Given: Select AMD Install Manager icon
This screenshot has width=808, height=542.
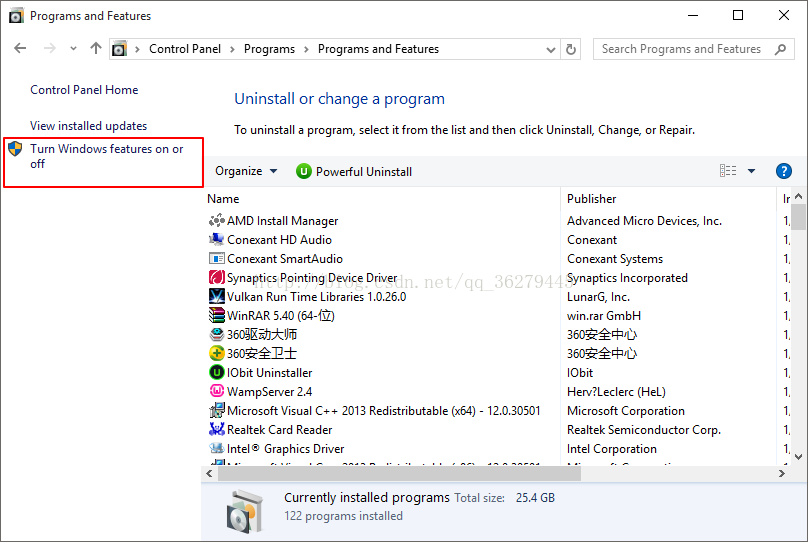Looking at the screenshot, I should [x=217, y=221].
